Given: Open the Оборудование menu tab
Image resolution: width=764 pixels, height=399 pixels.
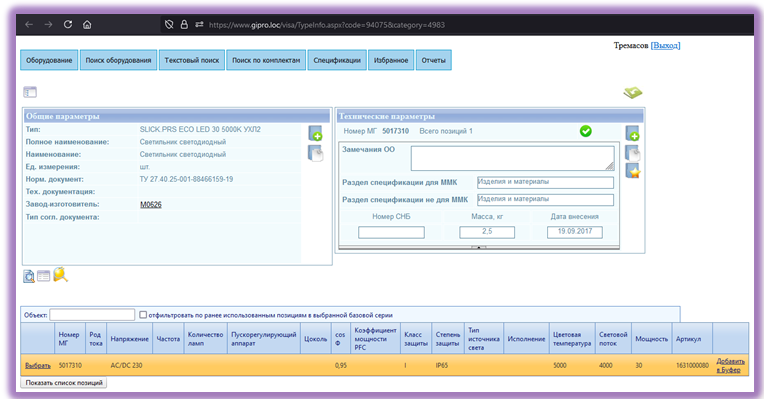Looking at the screenshot, I should coord(49,60).
